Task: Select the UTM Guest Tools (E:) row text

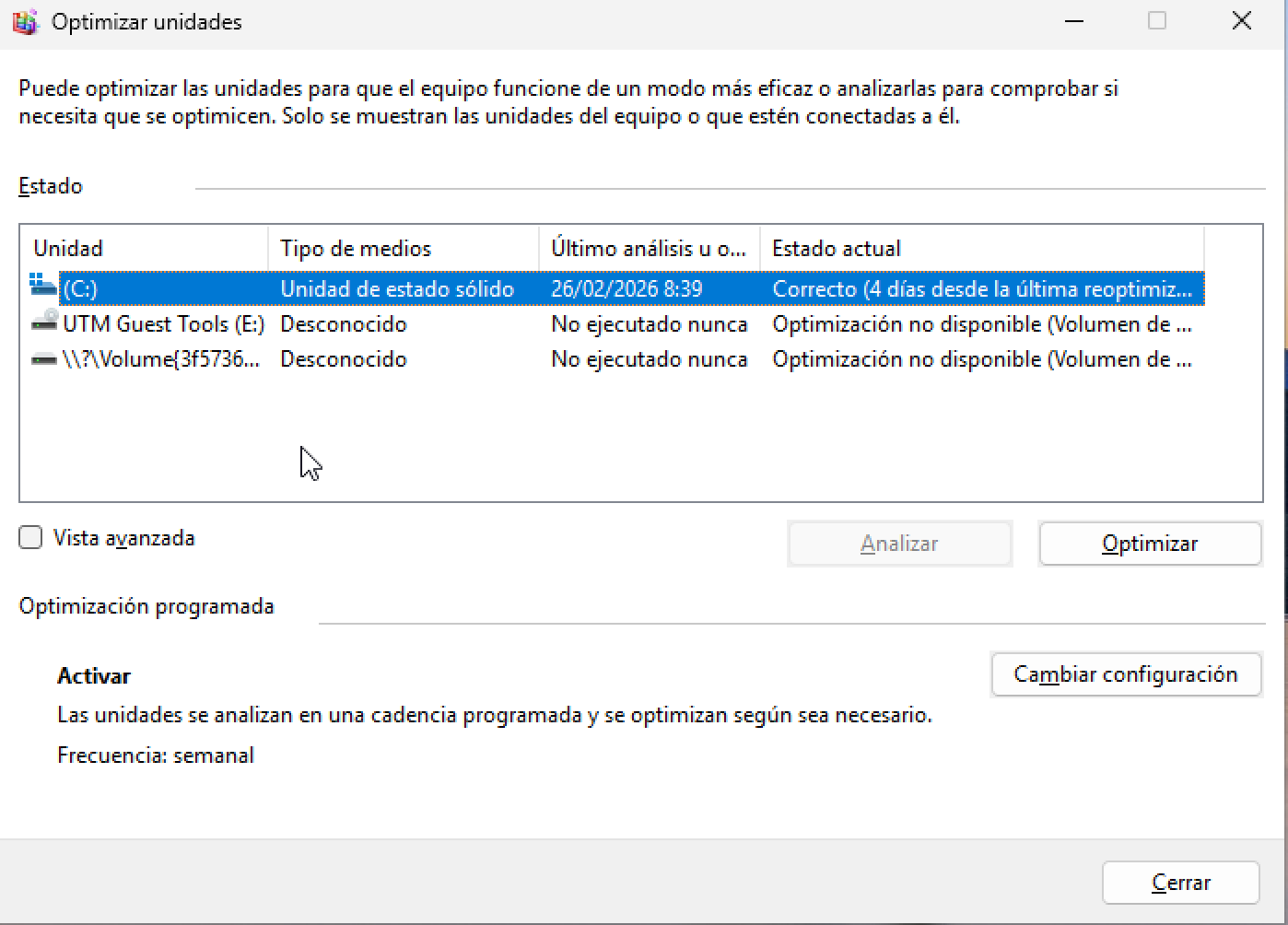Action: coord(164,324)
